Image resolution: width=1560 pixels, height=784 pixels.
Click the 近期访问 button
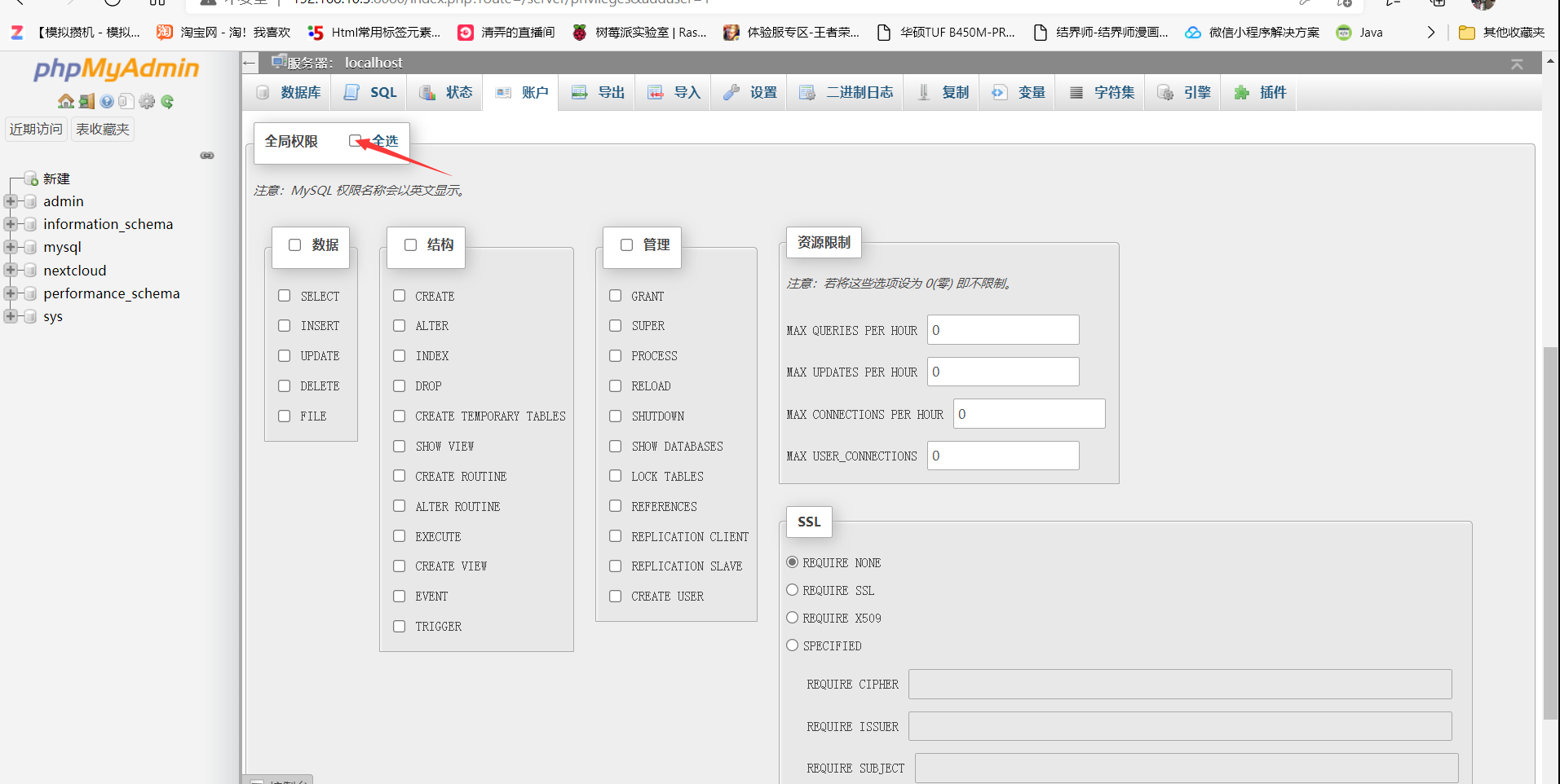[36, 130]
